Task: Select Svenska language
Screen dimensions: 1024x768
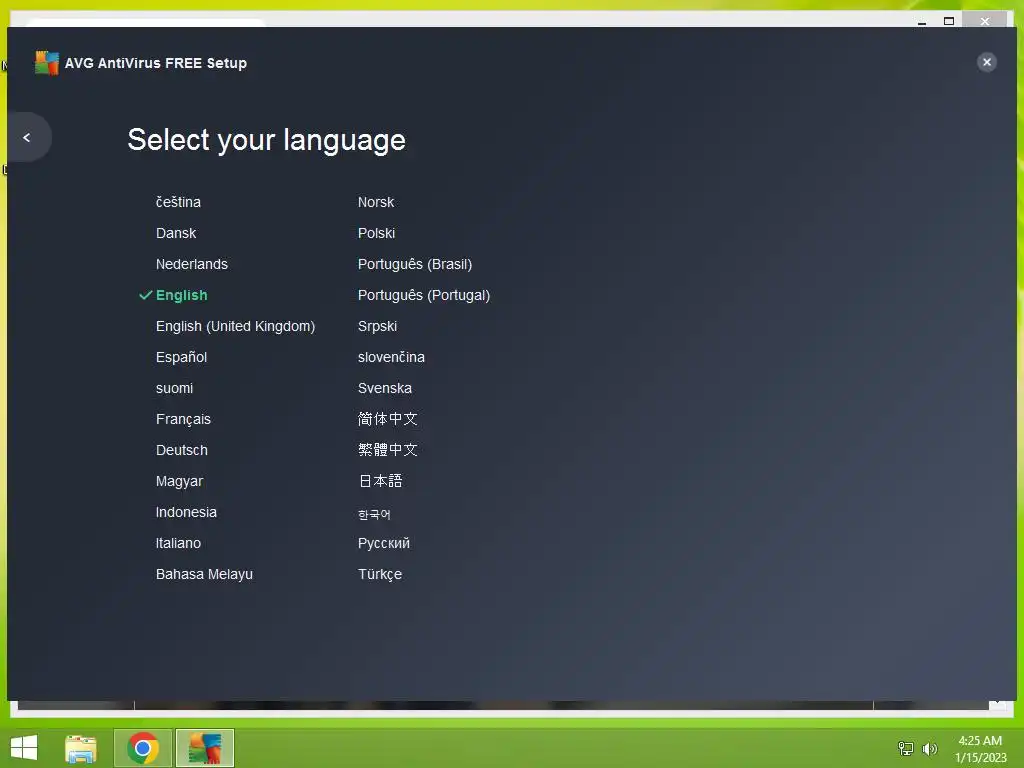Action: [x=385, y=388]
